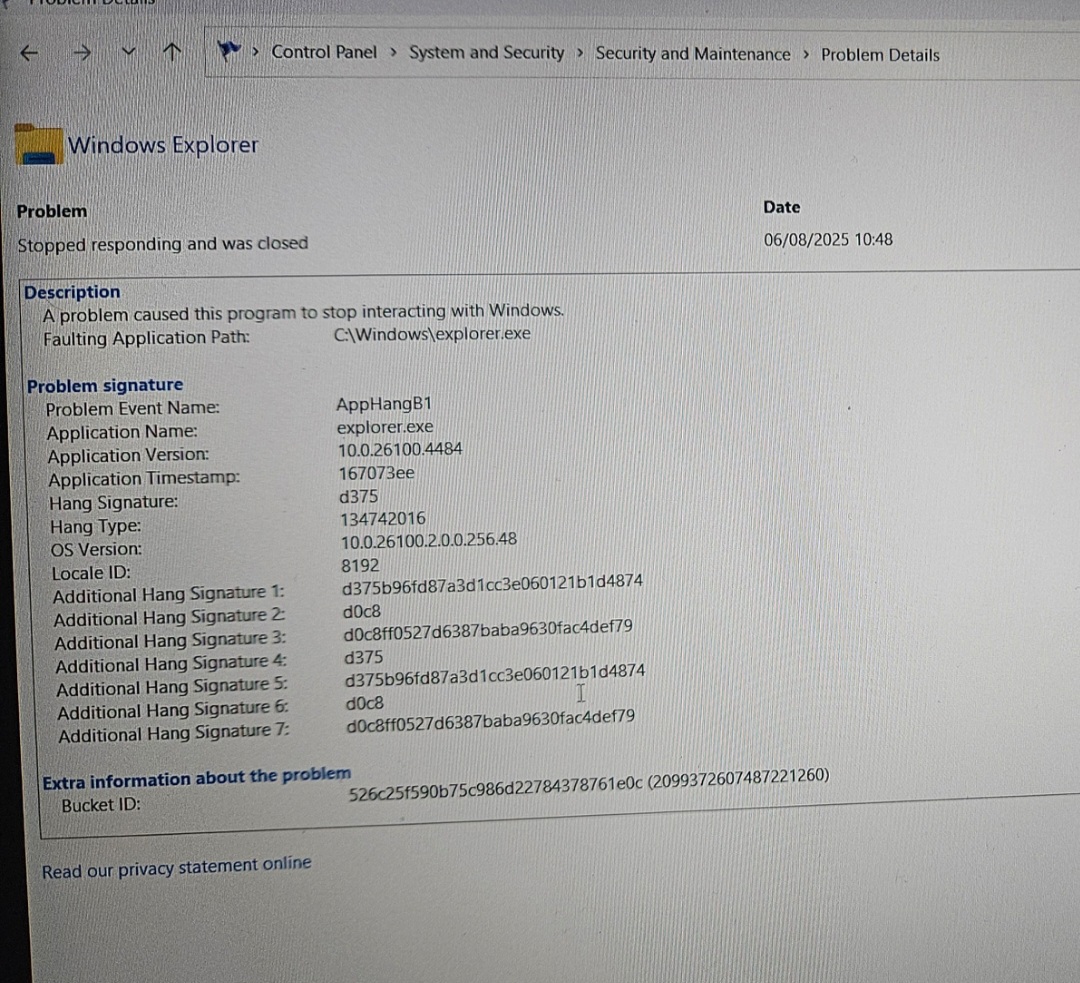This screenshot has height=983, width=1080.
Task: Click the Problem signature section heading
Action: pos(105,385)
